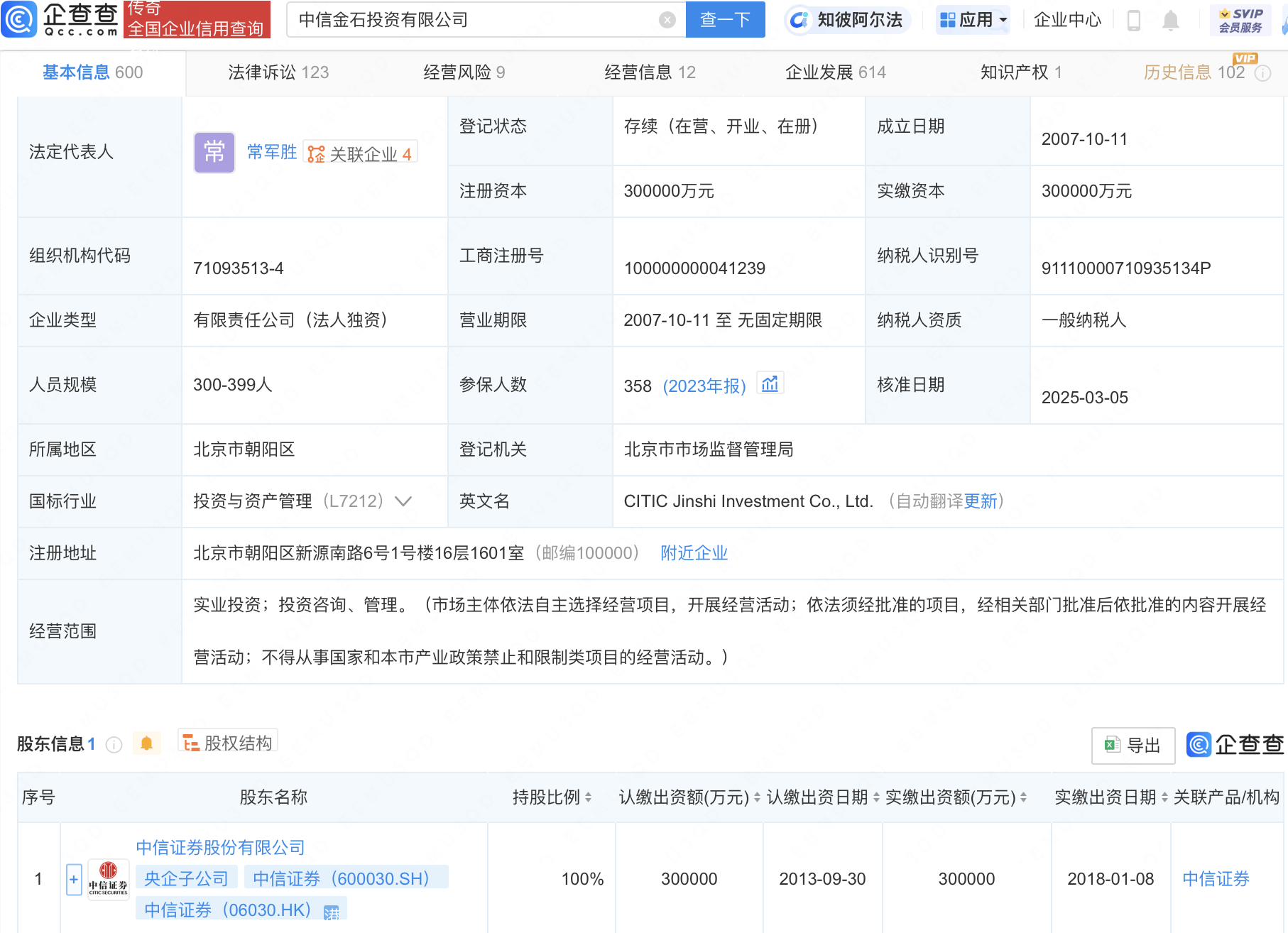
Task: Switch to the 企业发展 tab
Action: coord(836,72)
